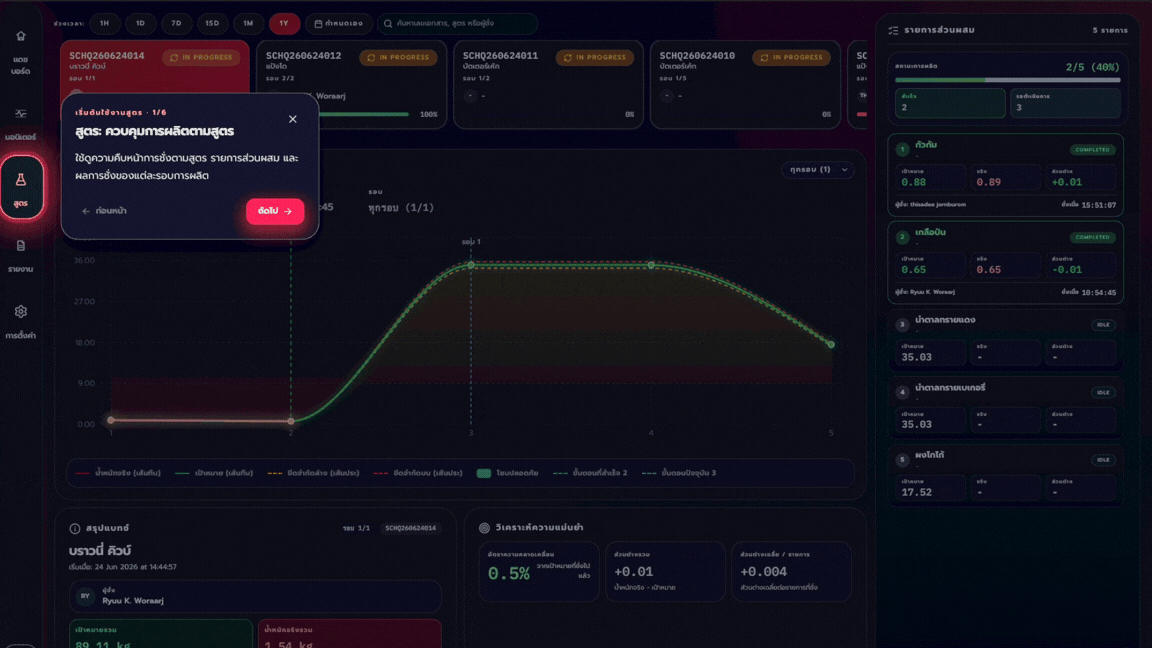The height and width of the screenshot is (648, 1152).
Task: Click the +0.01 total difference card
Action: (x=665, y=572)
